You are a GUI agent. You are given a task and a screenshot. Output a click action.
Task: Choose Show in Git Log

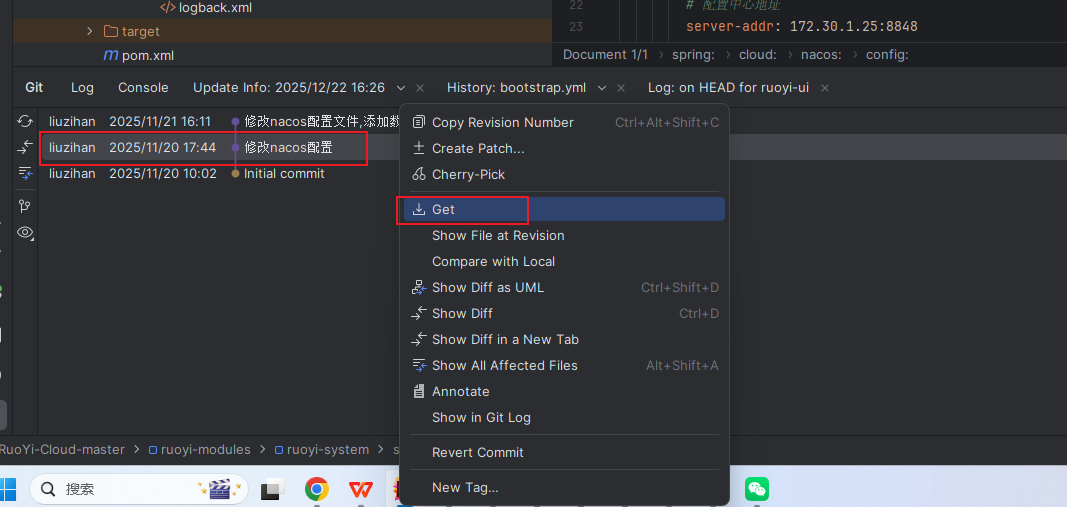click(x=564, y=417)
